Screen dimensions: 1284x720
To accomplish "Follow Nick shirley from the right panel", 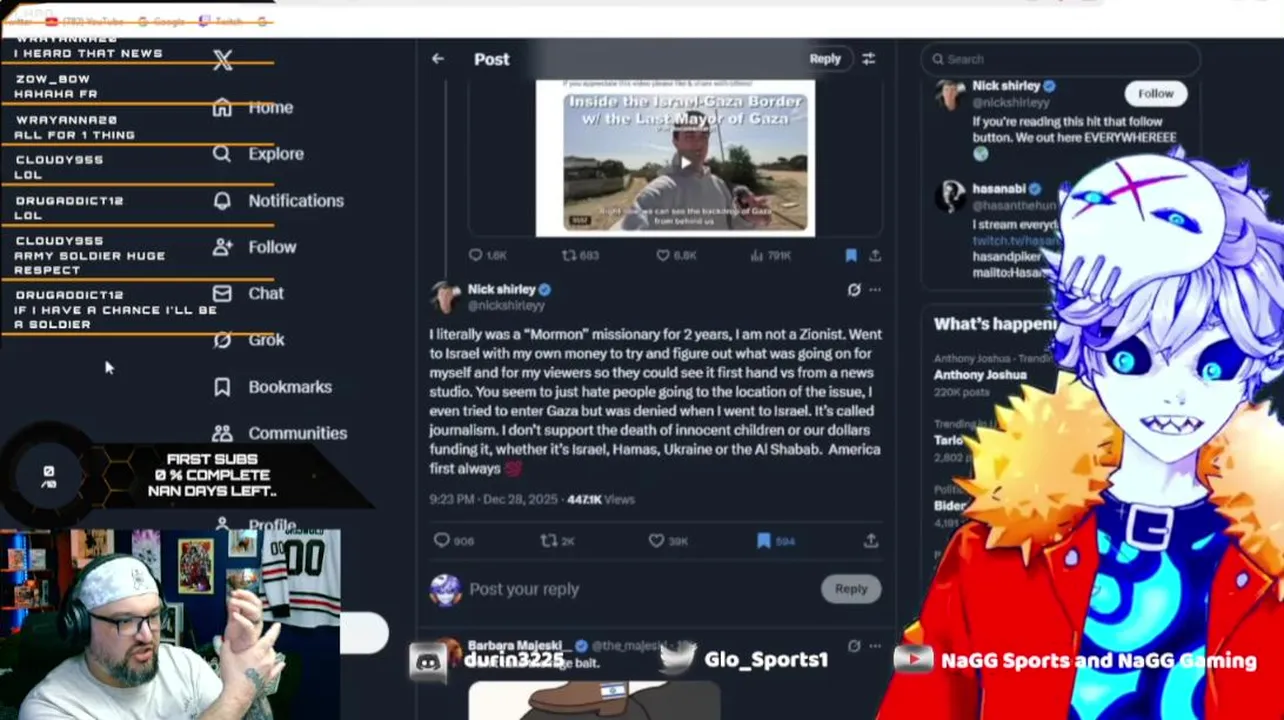I will coord(1155,94).
